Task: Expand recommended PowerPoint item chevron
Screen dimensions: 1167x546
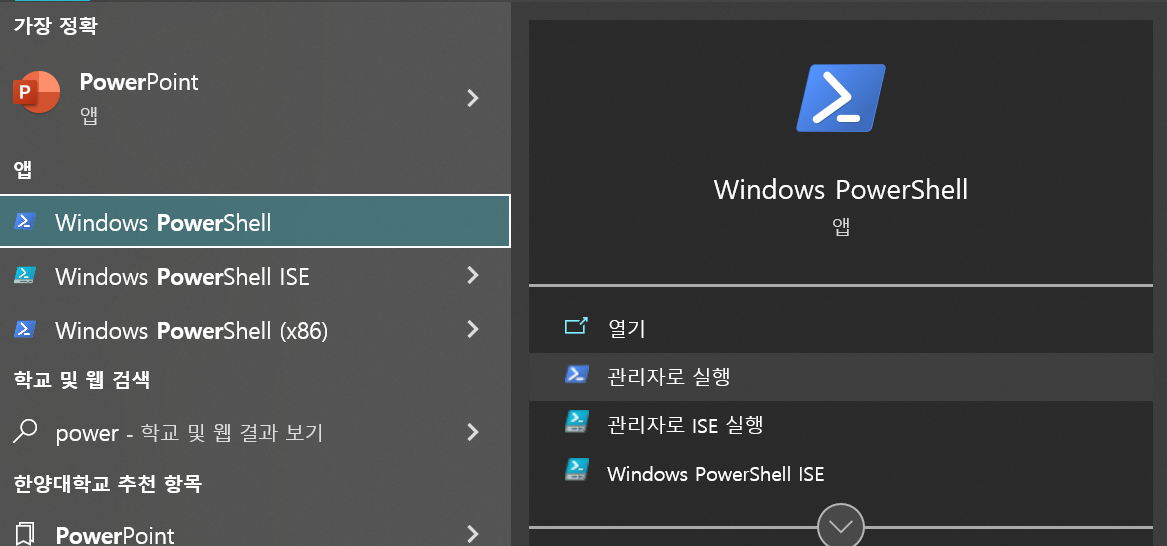Action: coord(473,533)
